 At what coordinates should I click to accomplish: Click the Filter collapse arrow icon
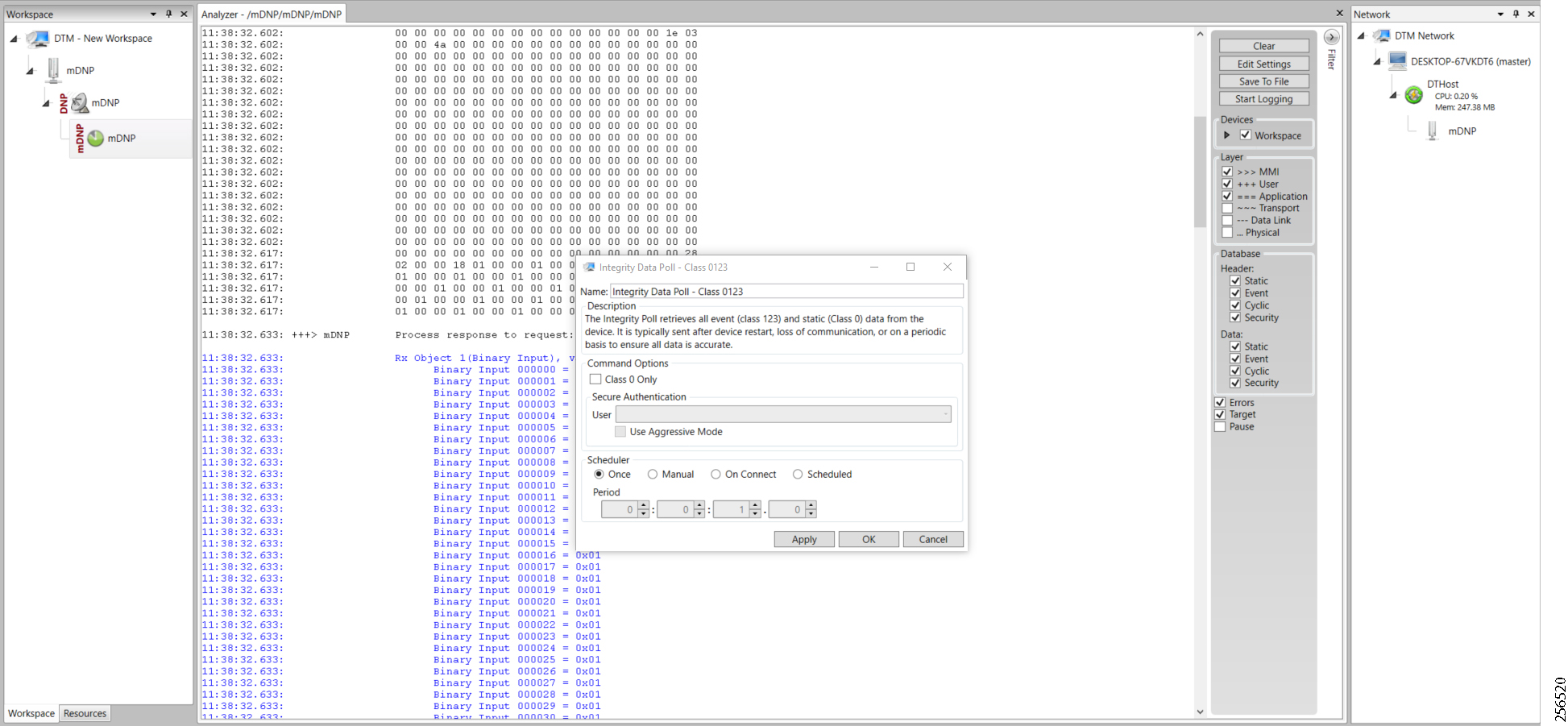tap(1332, 37)
